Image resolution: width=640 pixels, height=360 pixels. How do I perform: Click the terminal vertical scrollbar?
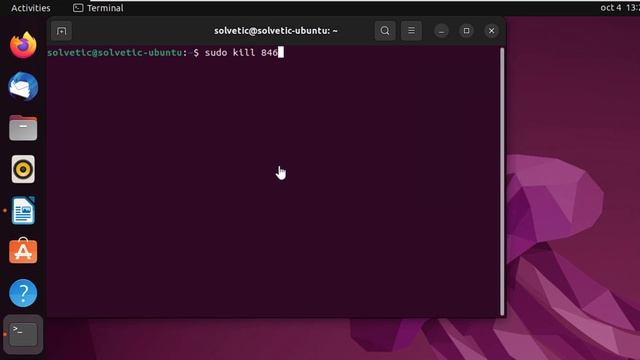[x=502, y=182]
